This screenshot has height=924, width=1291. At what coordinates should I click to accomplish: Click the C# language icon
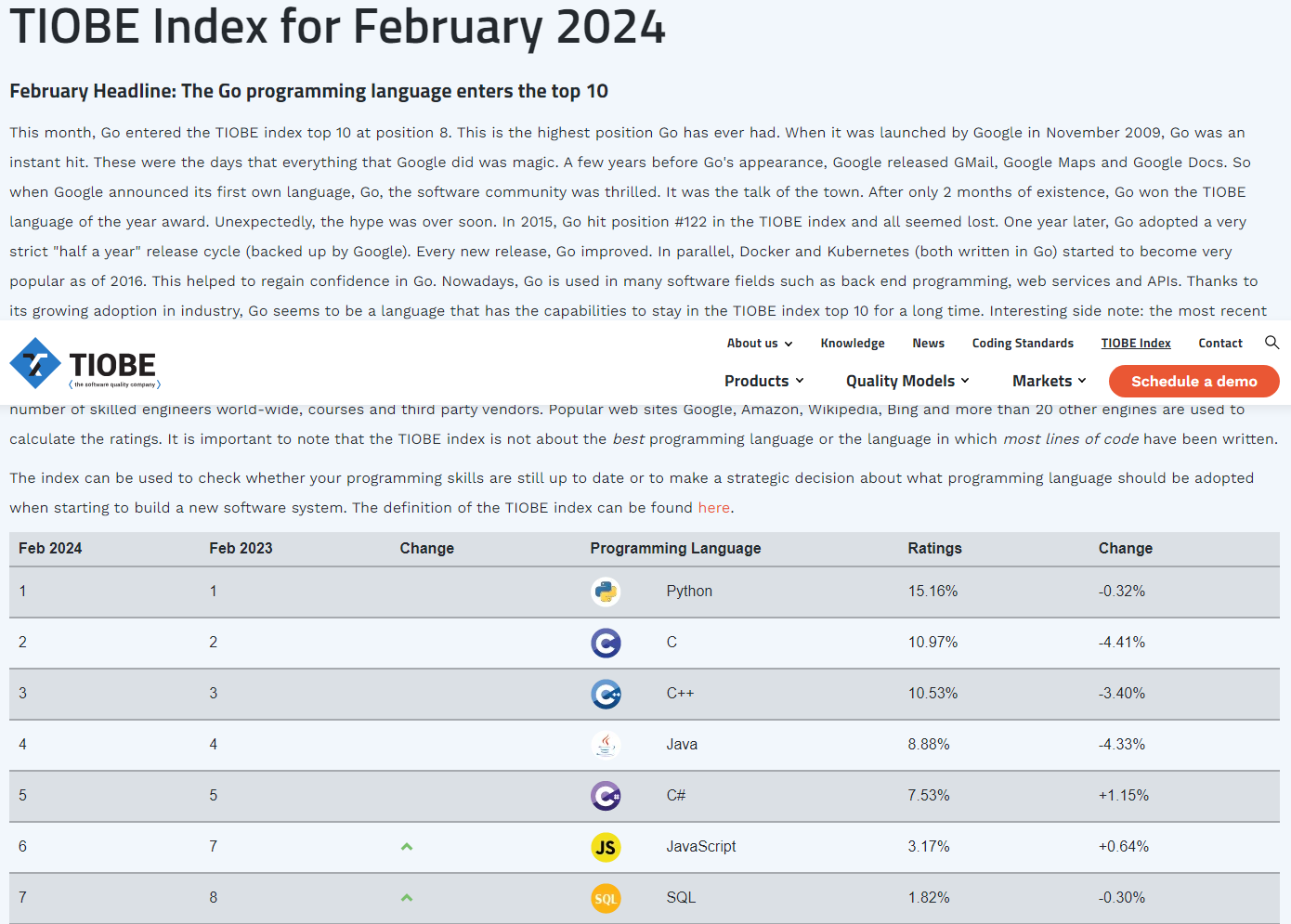tap(606, 796)
